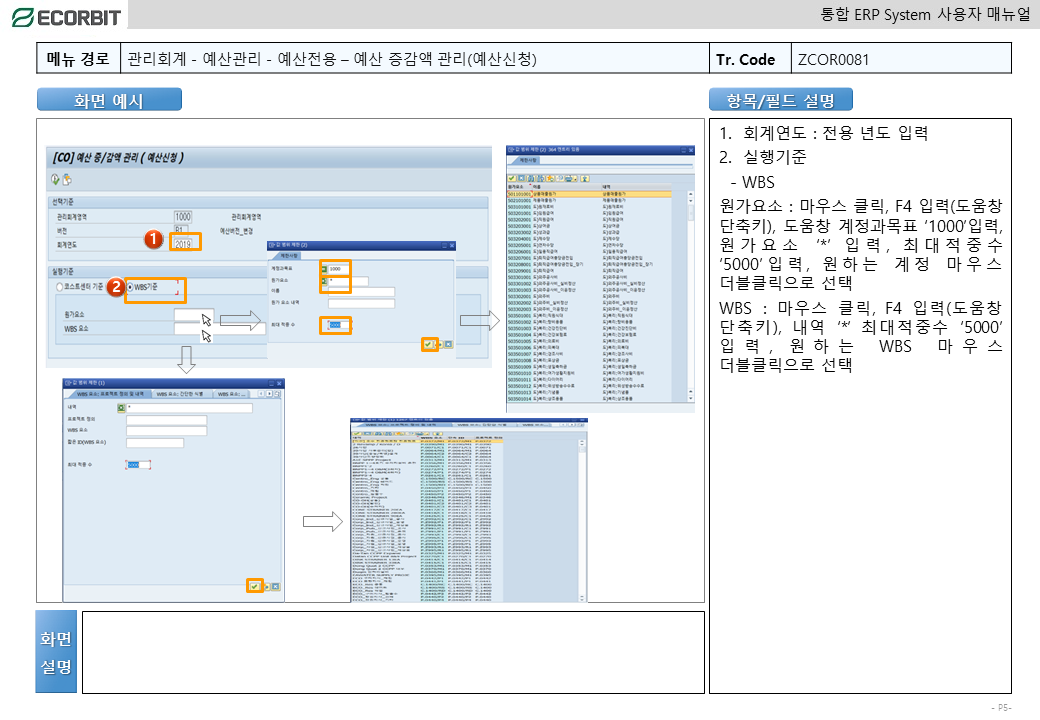Click the 항목/필드 설명 header button
This screenshot has height=720, width=1040.
click(x=780, y=100)
